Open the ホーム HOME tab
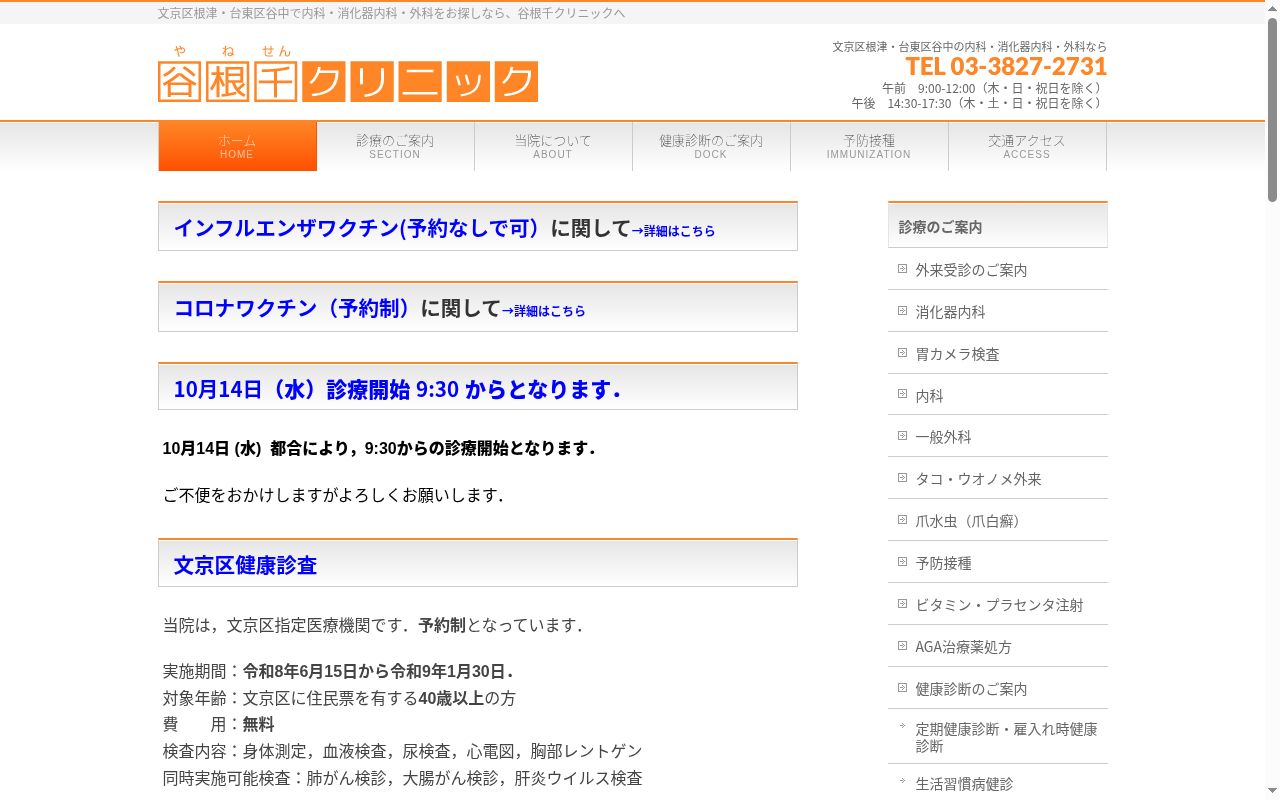1280x800 pixels. point(237,146)
